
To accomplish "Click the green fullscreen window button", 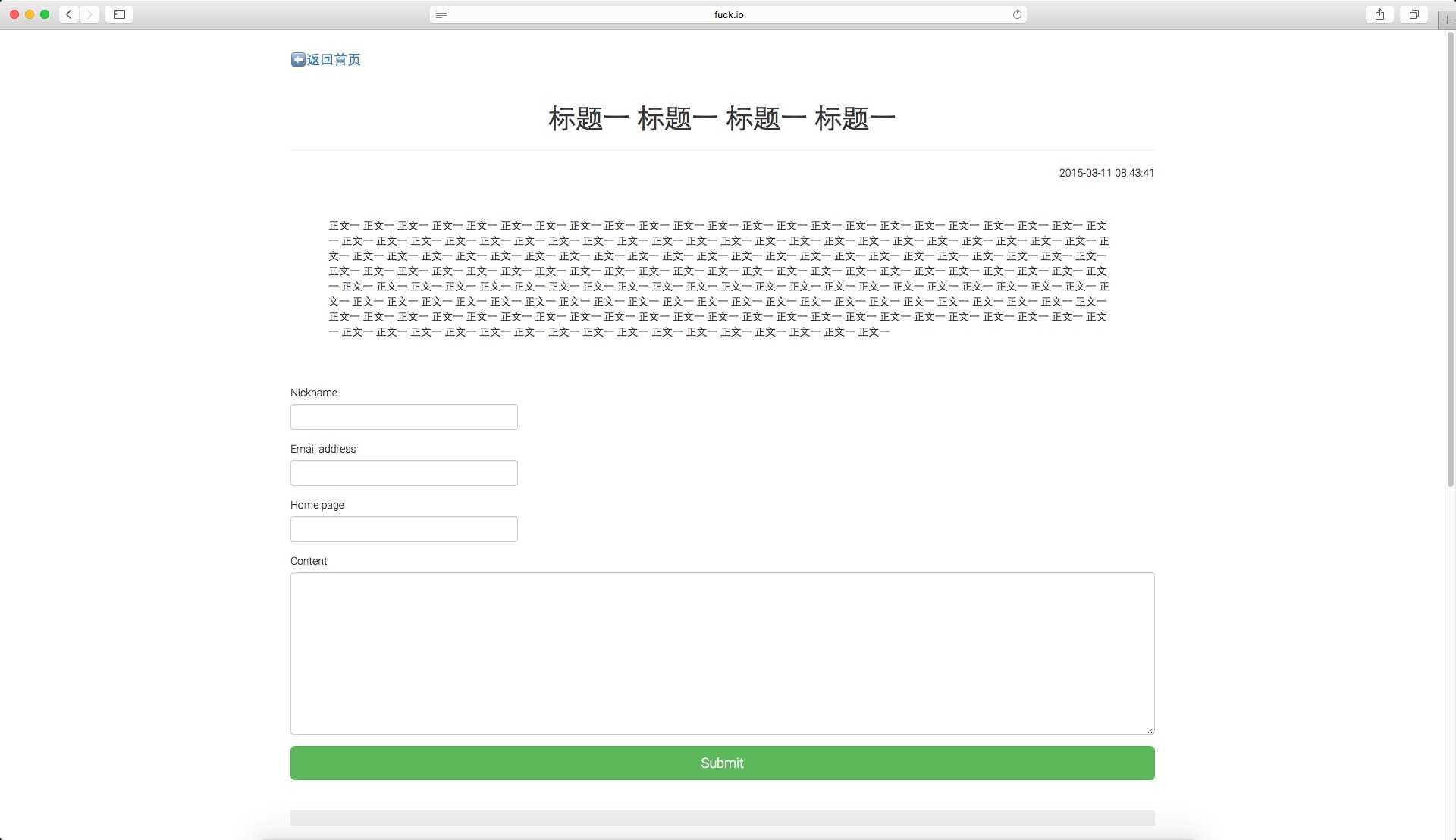I will tap(45, 14).
